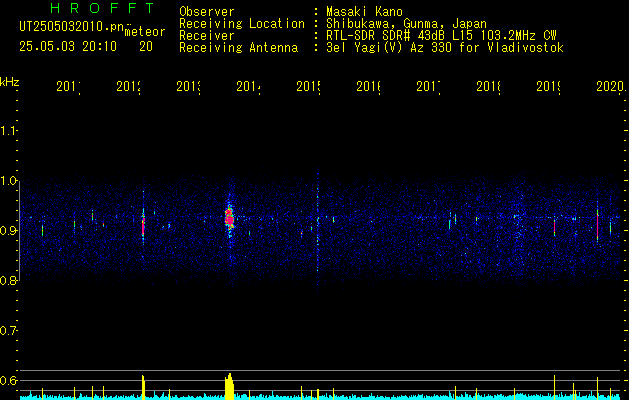The height and width of the screenshot is (400, 629).
Task: Select the observer name Masaki Kano
Action: tap(364, 12)
